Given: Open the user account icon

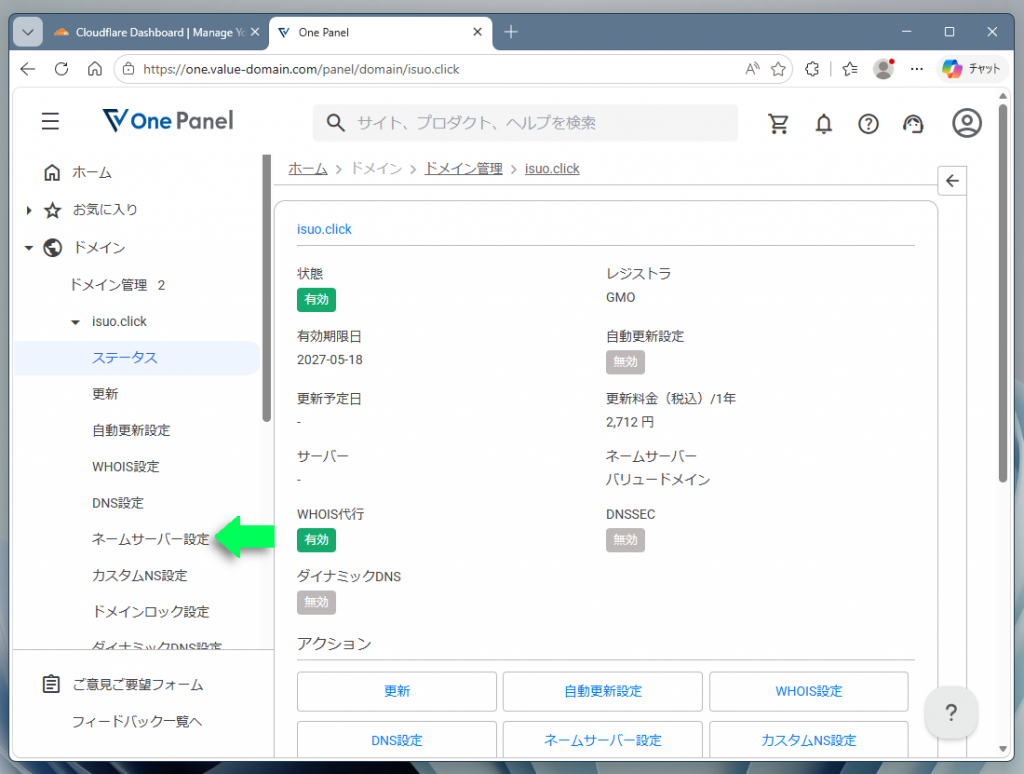Looking at the screenshot, I should click(967, 123).
